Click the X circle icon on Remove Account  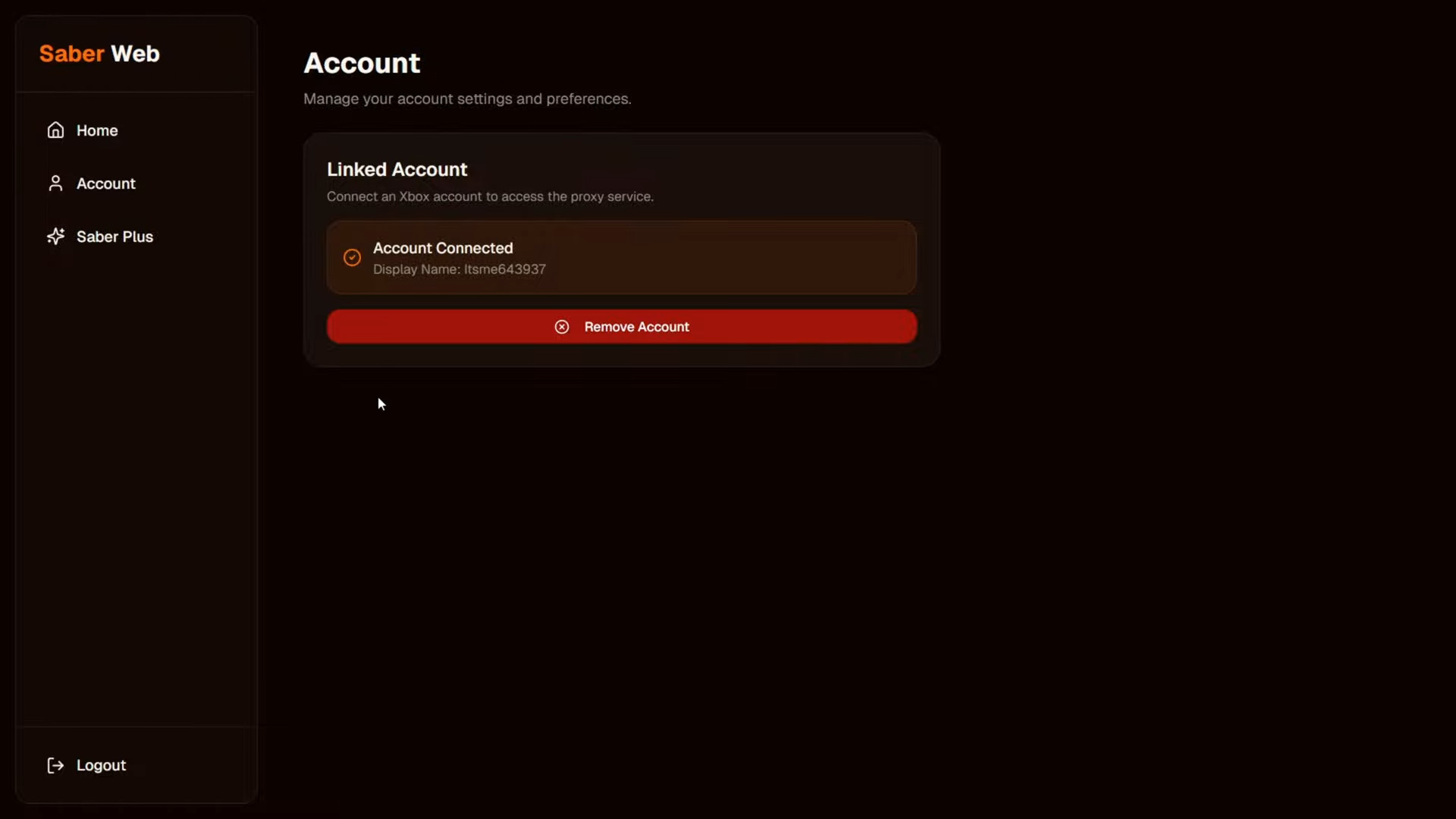562,327
